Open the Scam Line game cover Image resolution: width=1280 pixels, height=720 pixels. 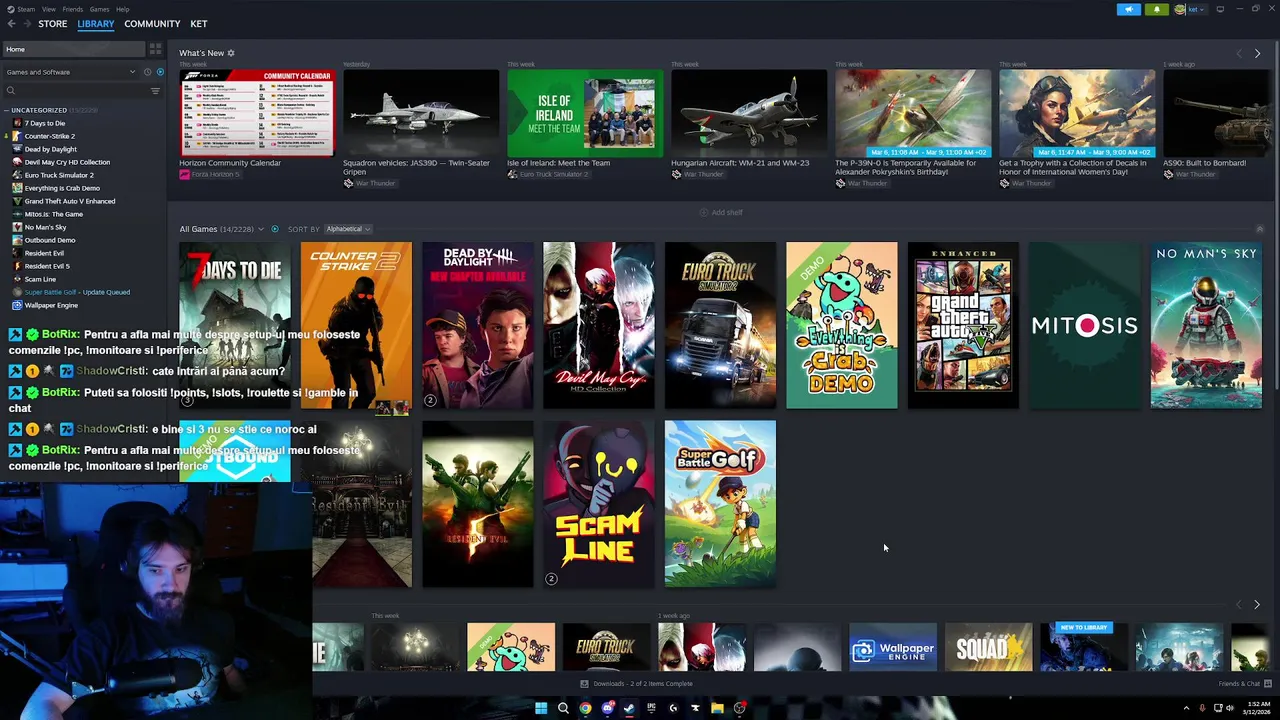coord(599,504)
